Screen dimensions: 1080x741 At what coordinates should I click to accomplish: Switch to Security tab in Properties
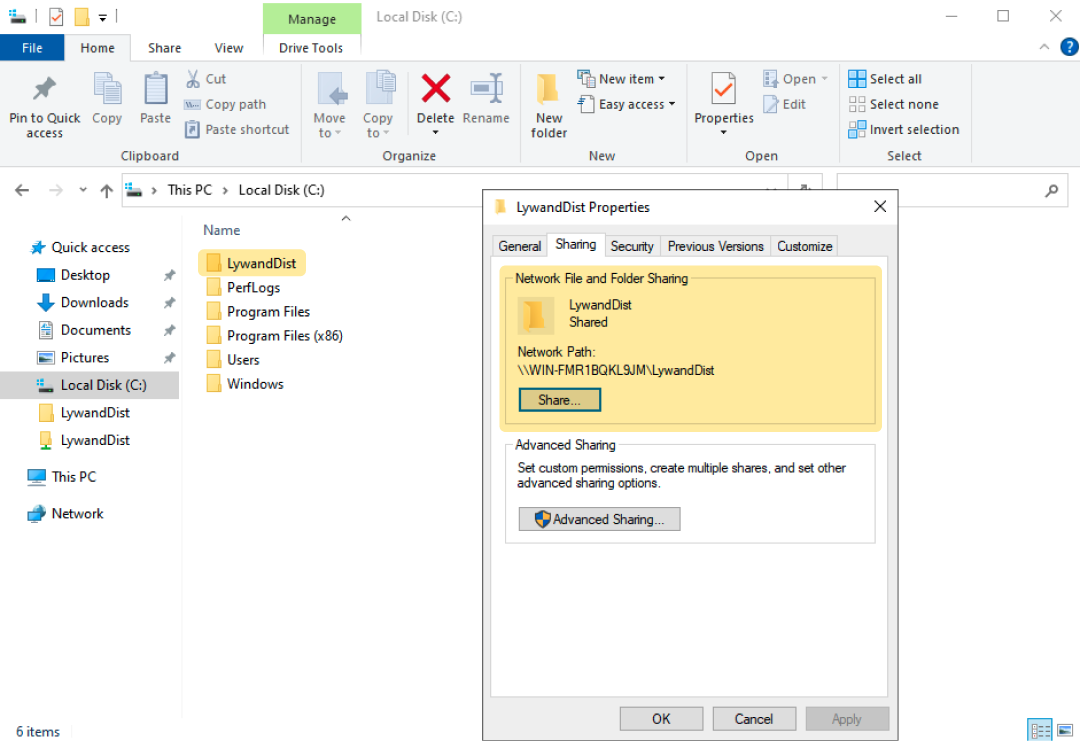point(632,246)
